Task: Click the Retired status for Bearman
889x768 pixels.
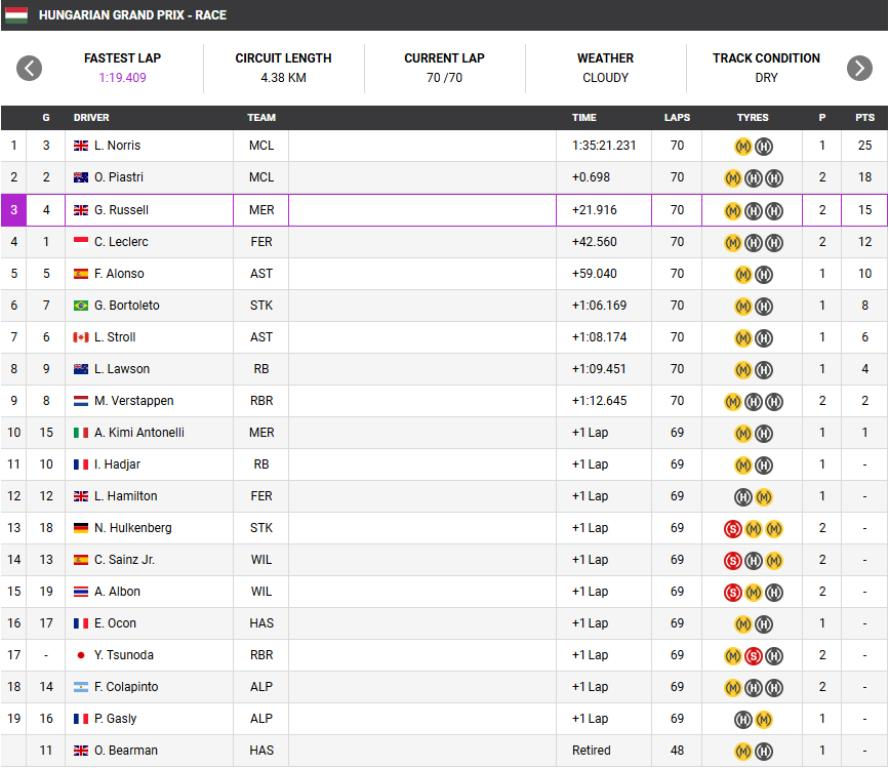Action: coord(591,750)
